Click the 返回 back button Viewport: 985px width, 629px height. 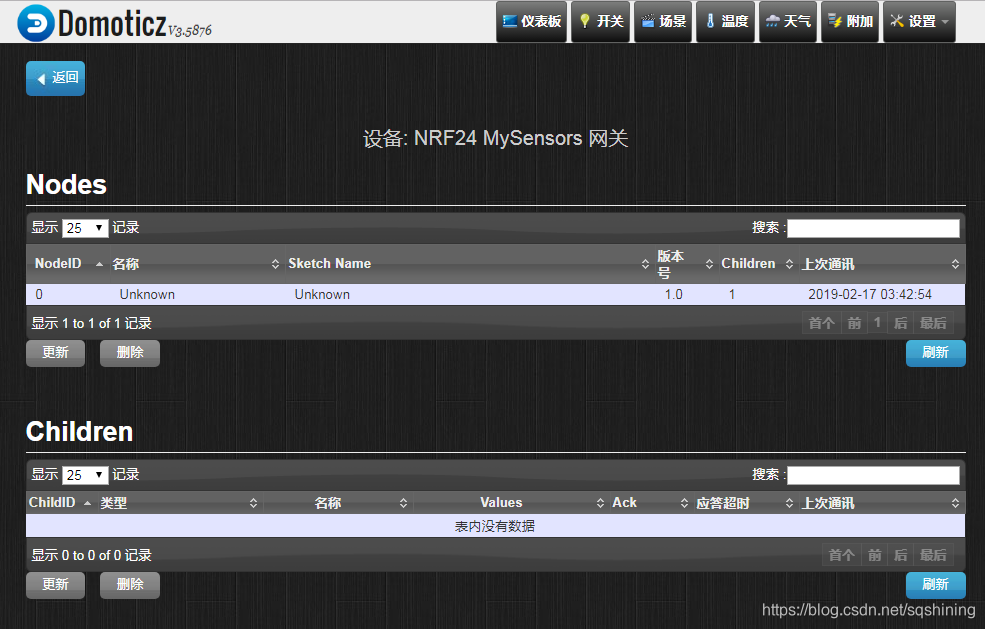tap(55, 78)
